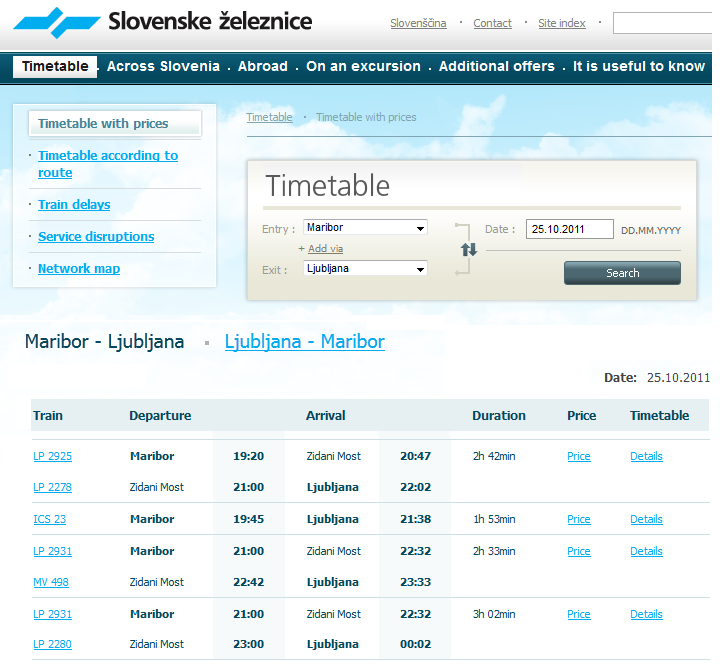The width and height of the screenshot is (720, 670).
Task: View Price for ICS 23 train
Action: click(578, 520)
